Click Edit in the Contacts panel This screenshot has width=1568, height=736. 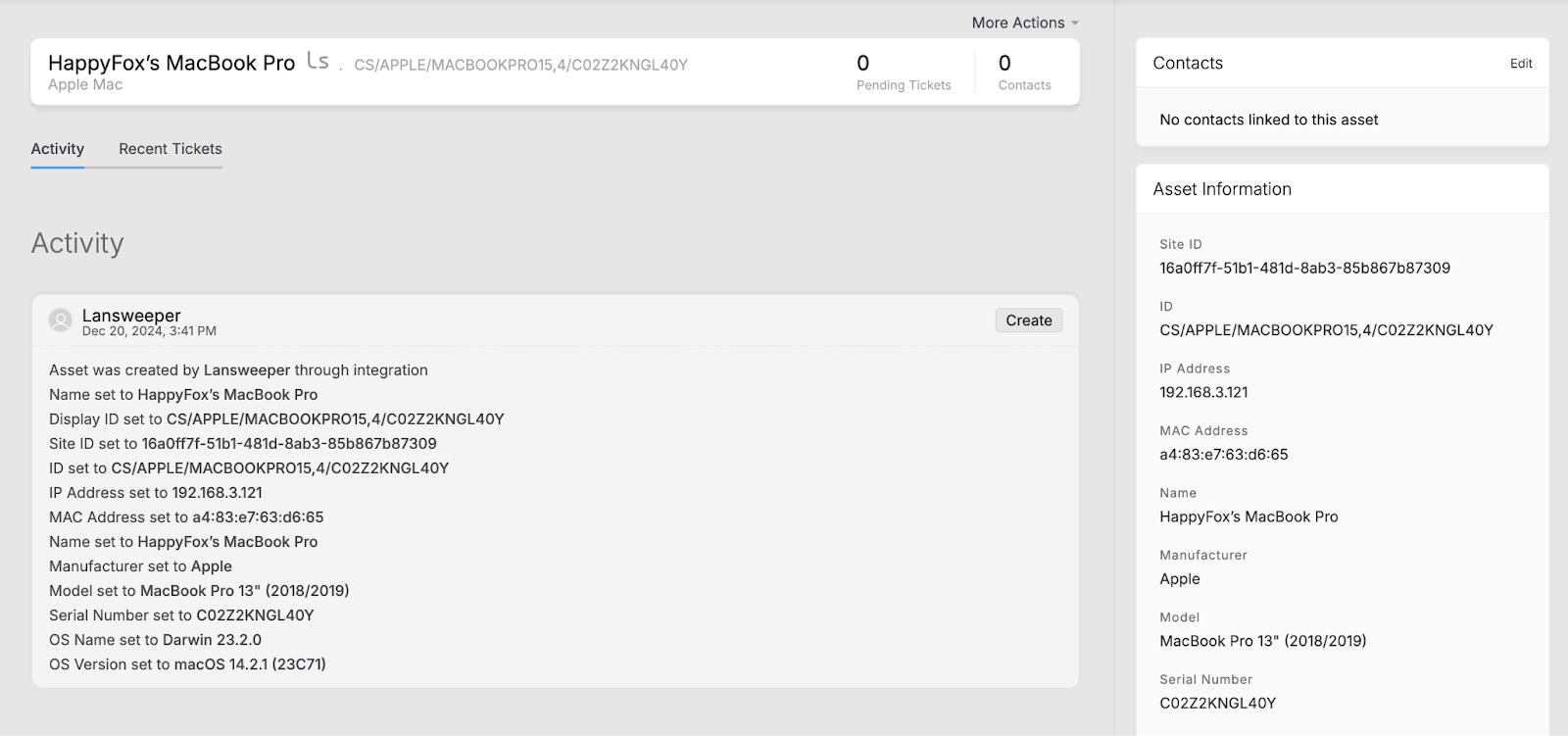pyautogui.click(x=1521, y=64)
